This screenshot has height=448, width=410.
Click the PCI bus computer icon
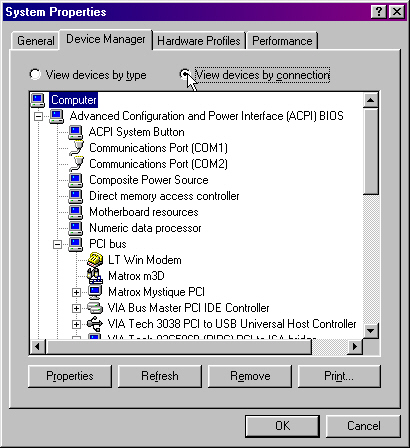(75, 244)
